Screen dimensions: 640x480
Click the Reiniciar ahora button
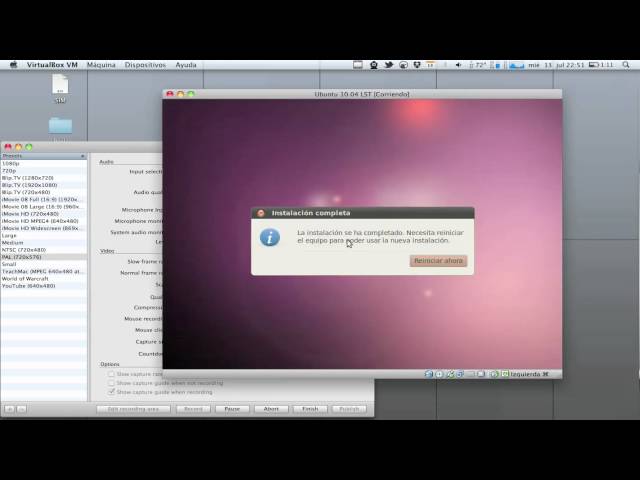(x=438, y=261)
